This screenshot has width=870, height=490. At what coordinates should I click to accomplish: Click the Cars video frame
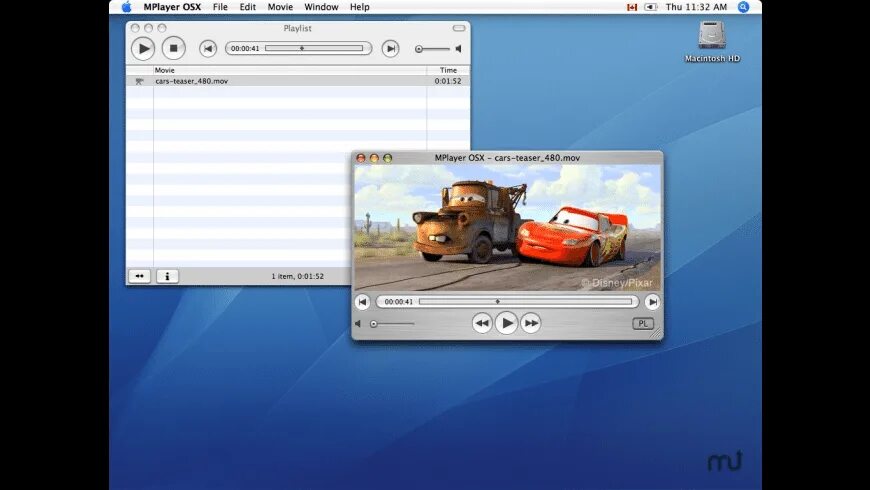[x=508, y=228]
